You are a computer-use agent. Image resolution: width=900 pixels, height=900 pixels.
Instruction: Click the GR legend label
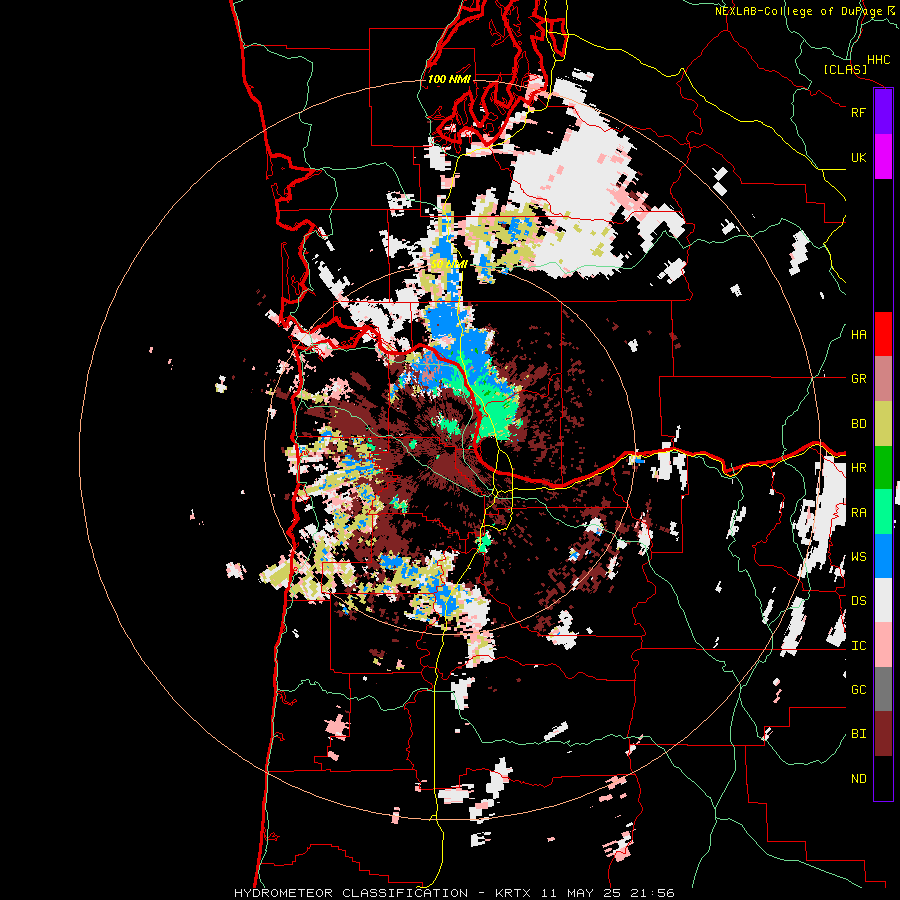858,379
